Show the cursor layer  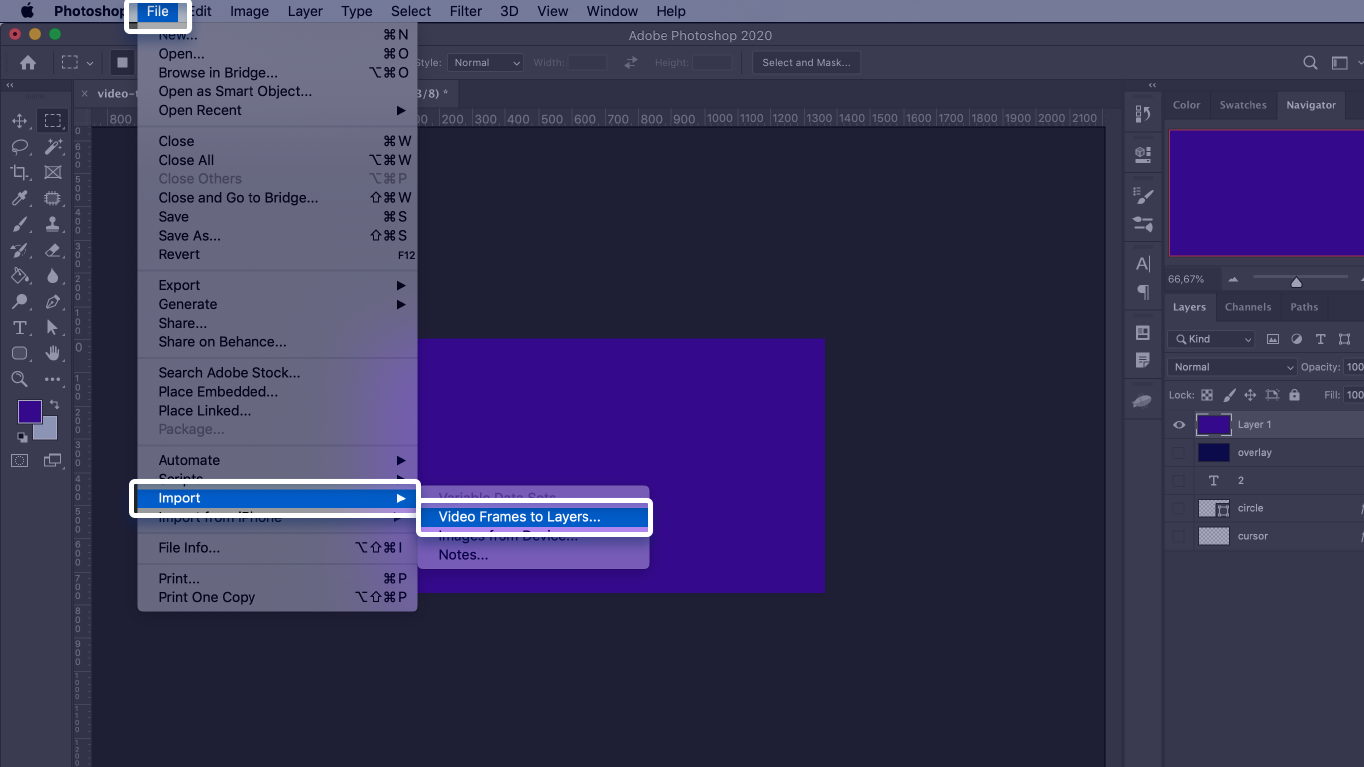click(1179, 536)
